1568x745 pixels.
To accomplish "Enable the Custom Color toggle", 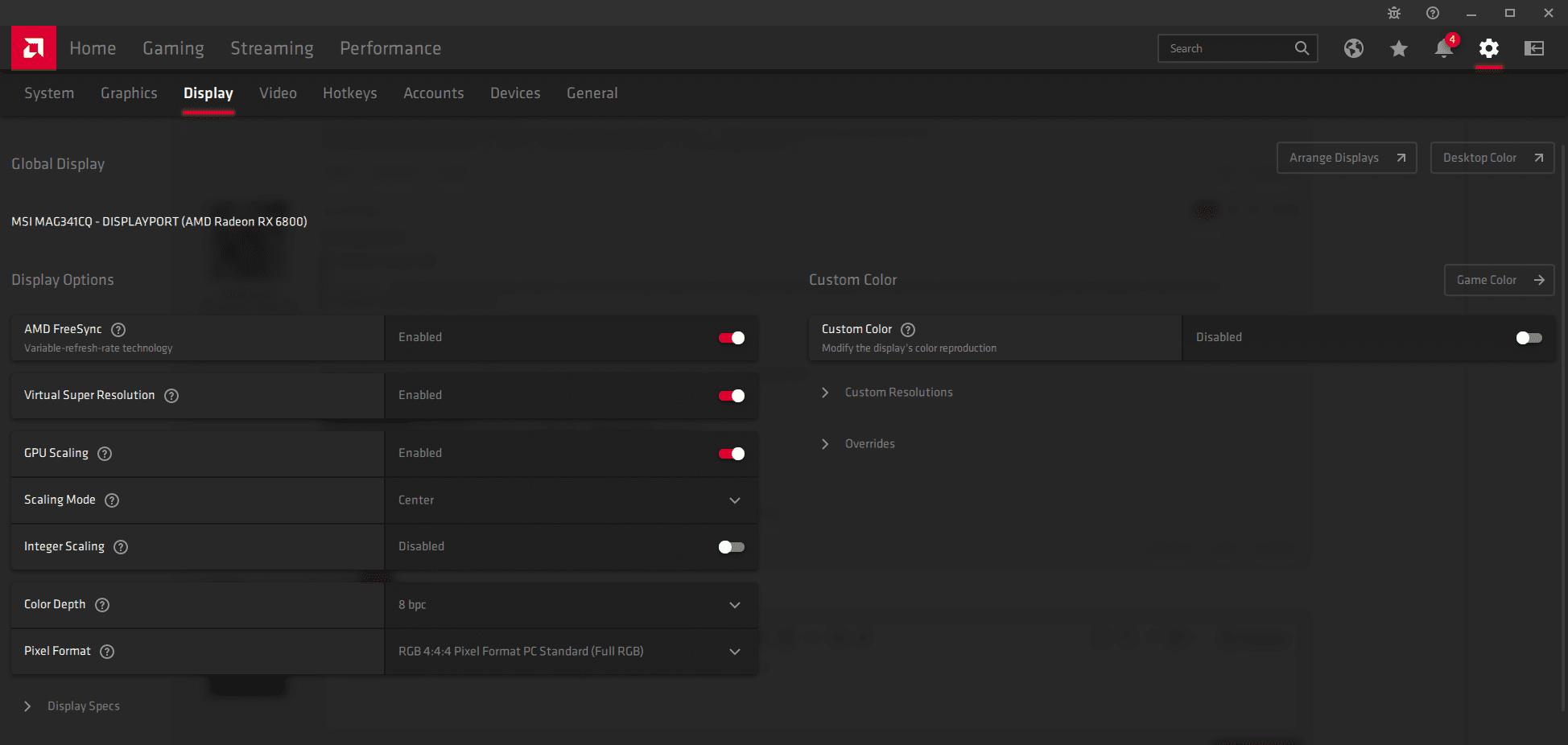I will click(1529, 338).
